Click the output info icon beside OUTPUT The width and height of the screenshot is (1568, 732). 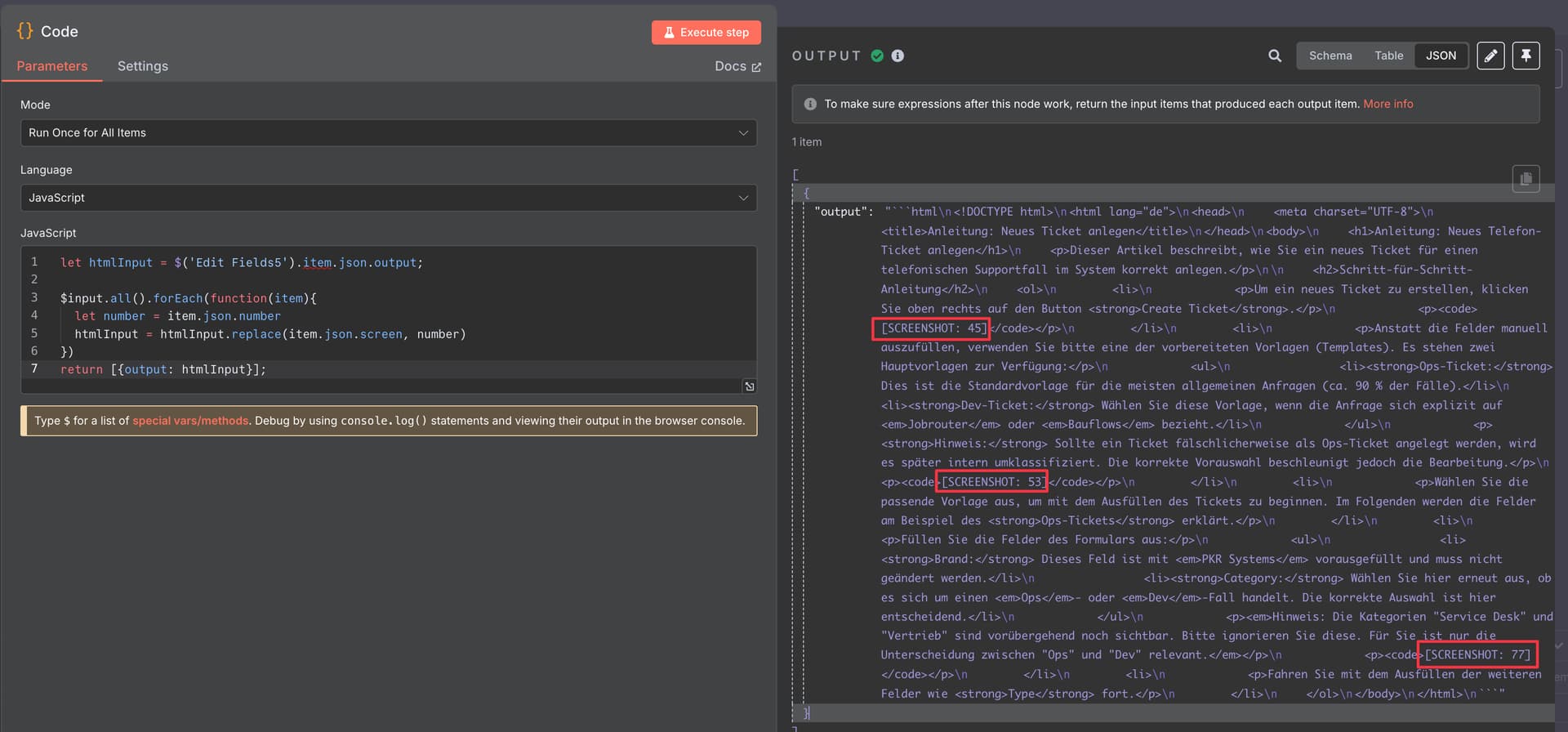898,56
